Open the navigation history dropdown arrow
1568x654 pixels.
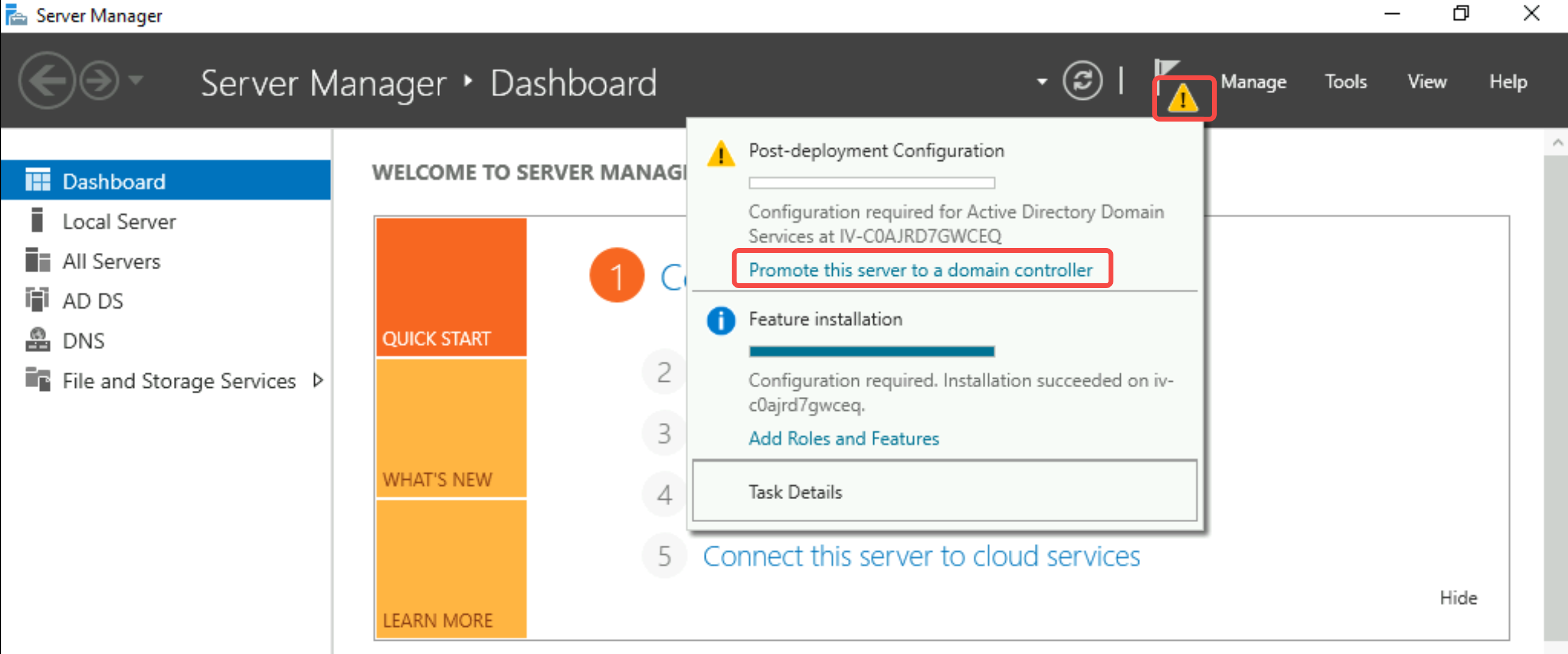[x=136, y=80]
